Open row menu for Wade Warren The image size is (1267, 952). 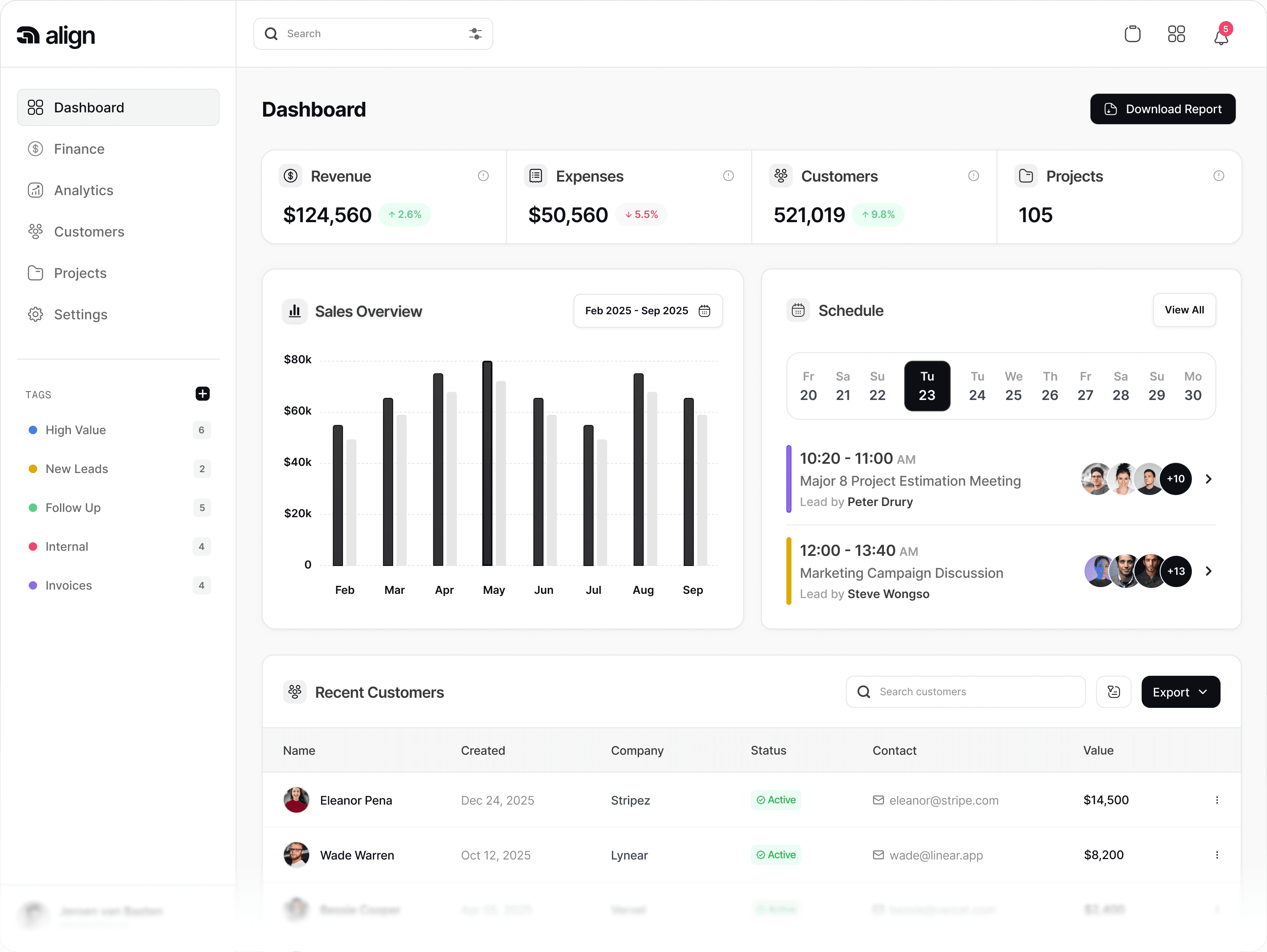click(1217, 855)
